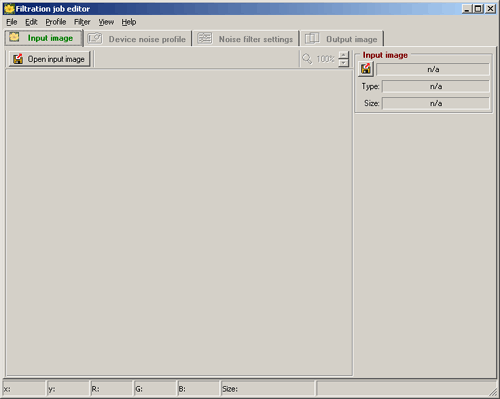Open the Edit menu

(31, 22)
